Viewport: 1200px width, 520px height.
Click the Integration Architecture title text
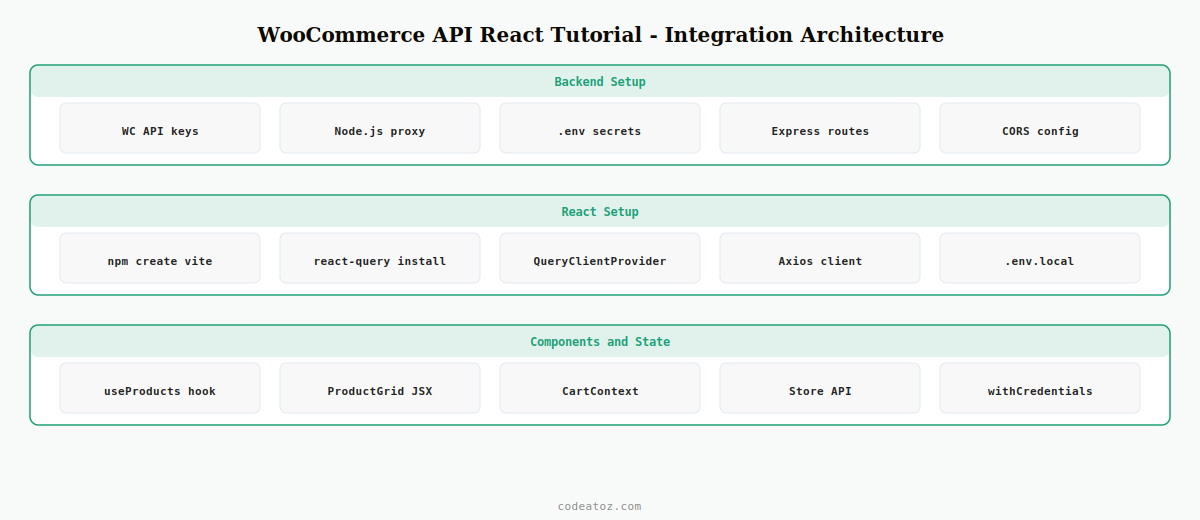pos(804,35)
